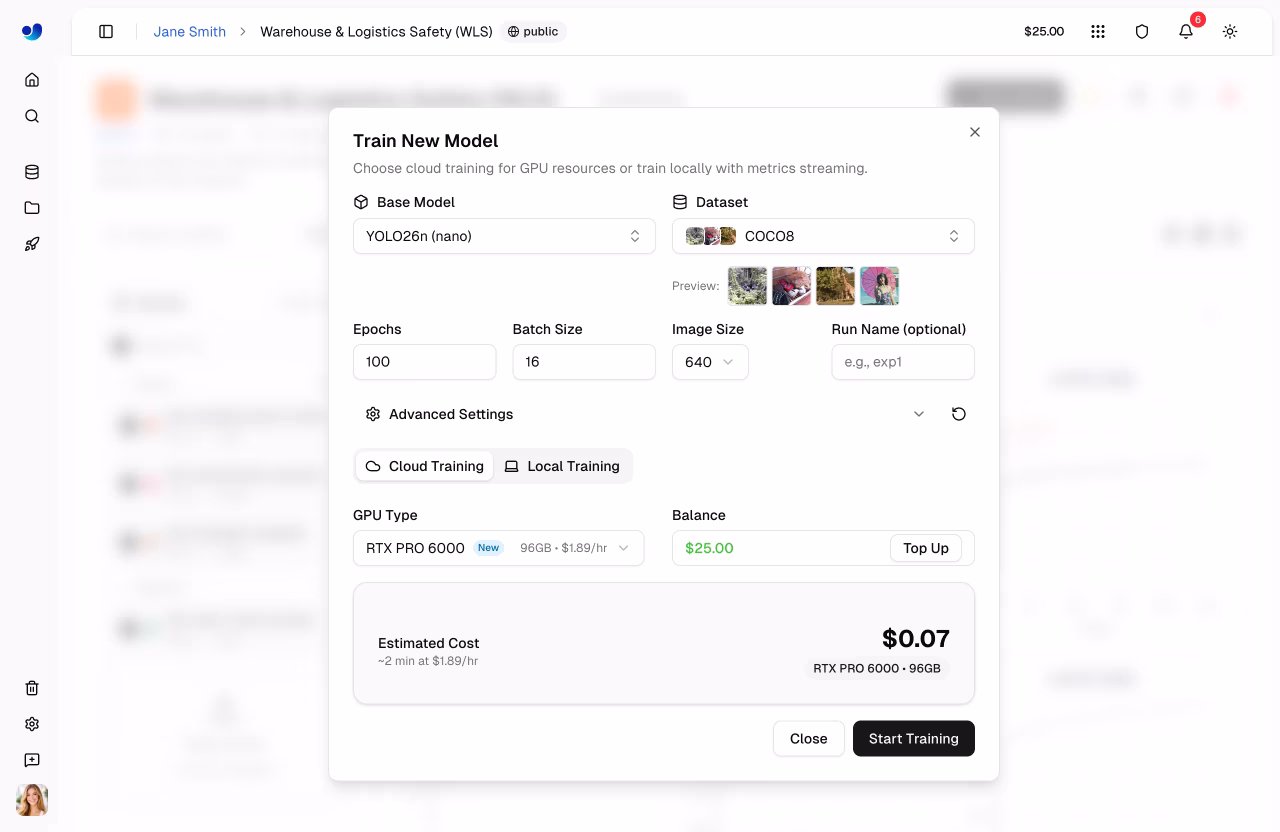Viewport: 1280px width, 832px height.
Task: Click the Start Training button
Action: pyautogui.click(x=914, y=738)
